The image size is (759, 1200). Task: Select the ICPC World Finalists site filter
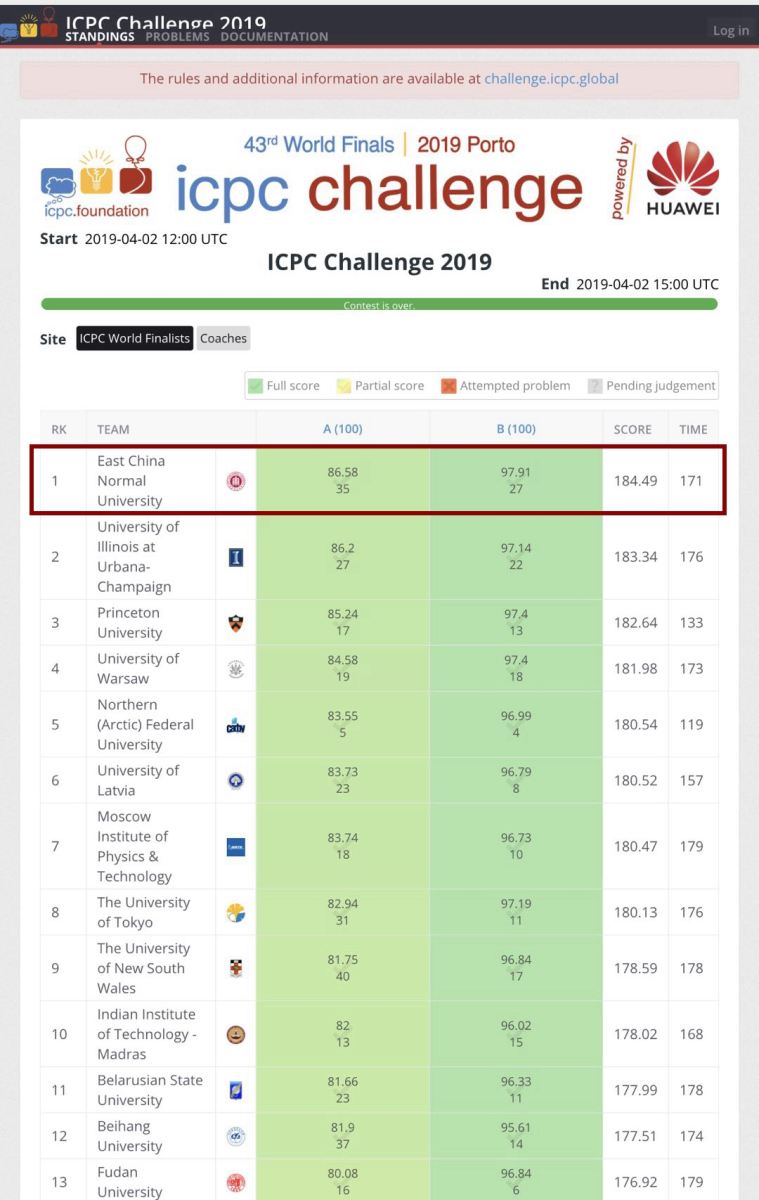(x=134, y=338)
